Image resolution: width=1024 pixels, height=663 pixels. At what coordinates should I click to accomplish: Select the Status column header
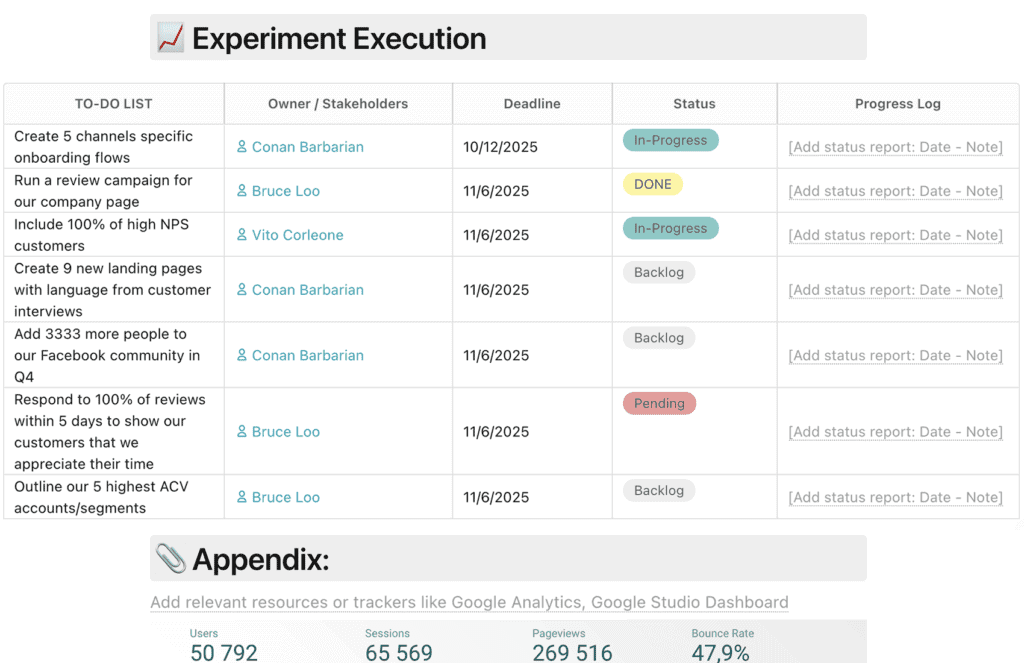click(694, 103)
